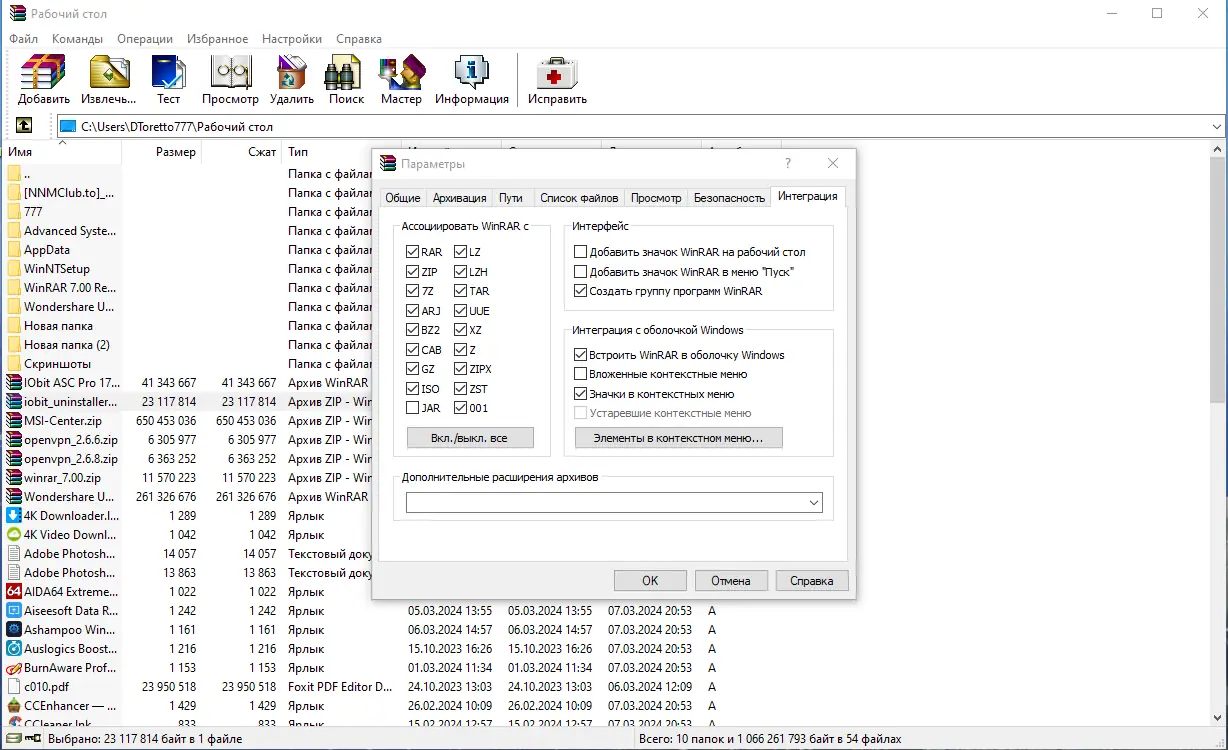Switch to the Список файлов tab
1228x750 pixels.
[x=580, y=198]
